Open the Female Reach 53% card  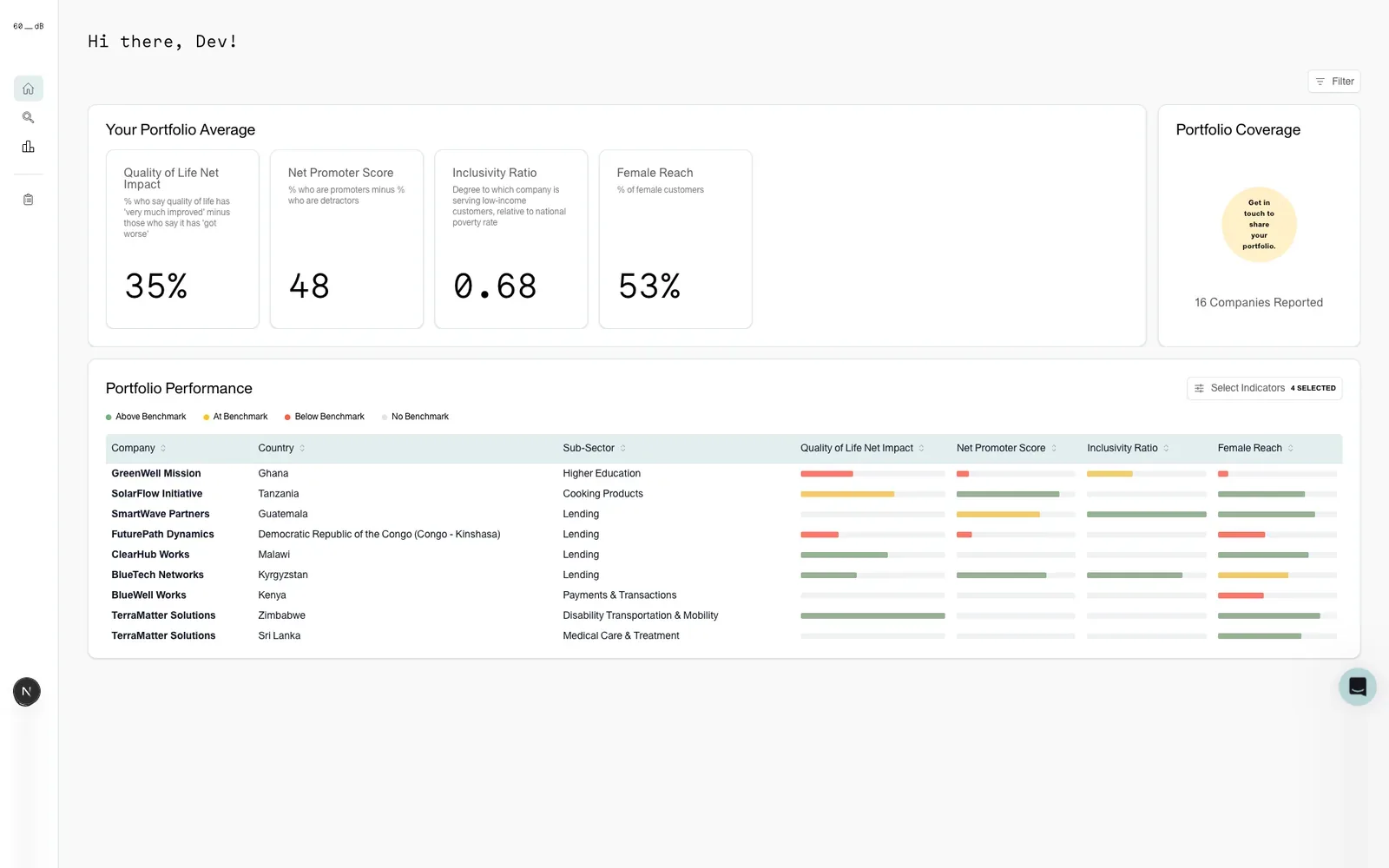tap(675, 239)
